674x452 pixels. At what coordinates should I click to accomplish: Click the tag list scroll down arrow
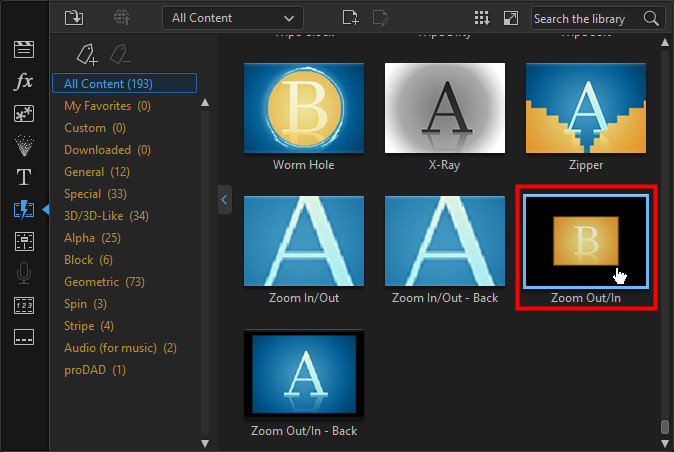[x=205, y=443]
